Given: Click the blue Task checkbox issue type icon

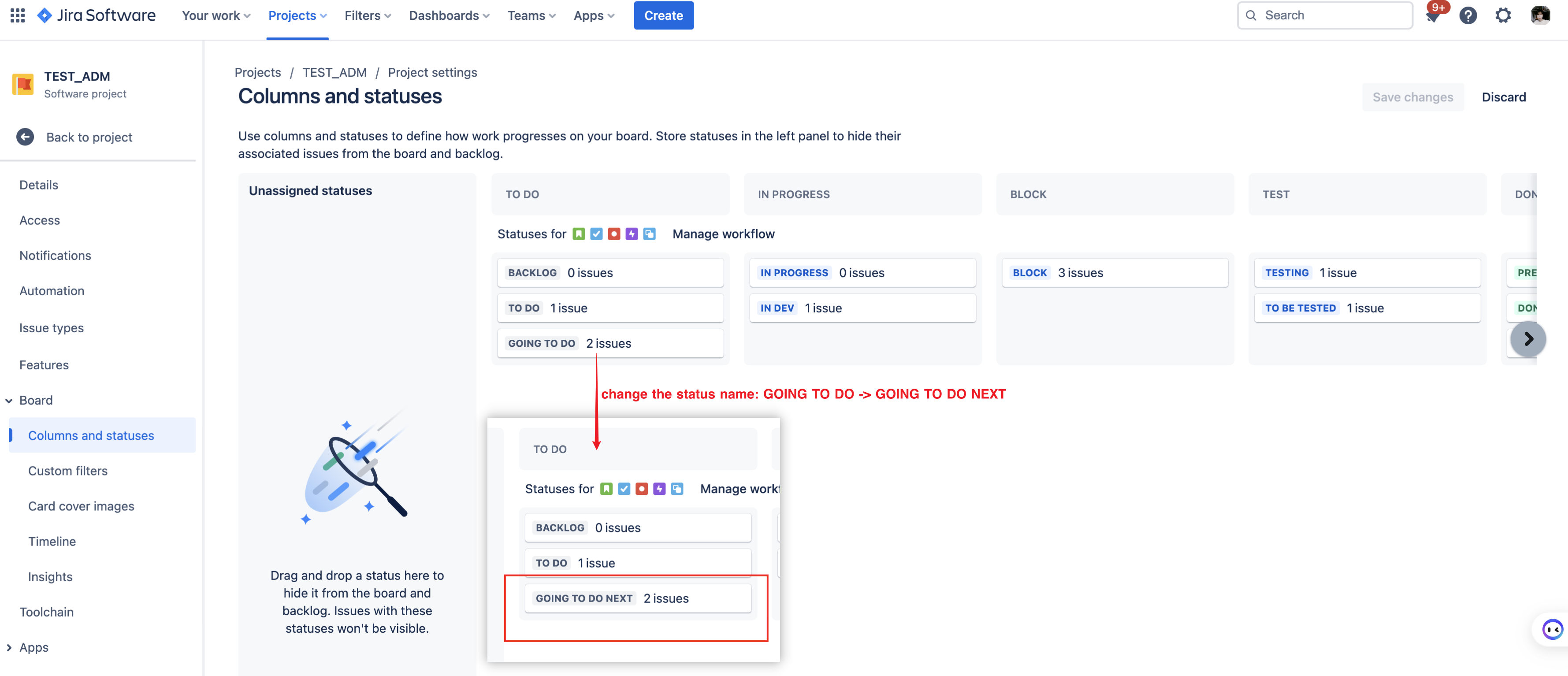Looking at the screenshot, I should click(x=597, y=234).
